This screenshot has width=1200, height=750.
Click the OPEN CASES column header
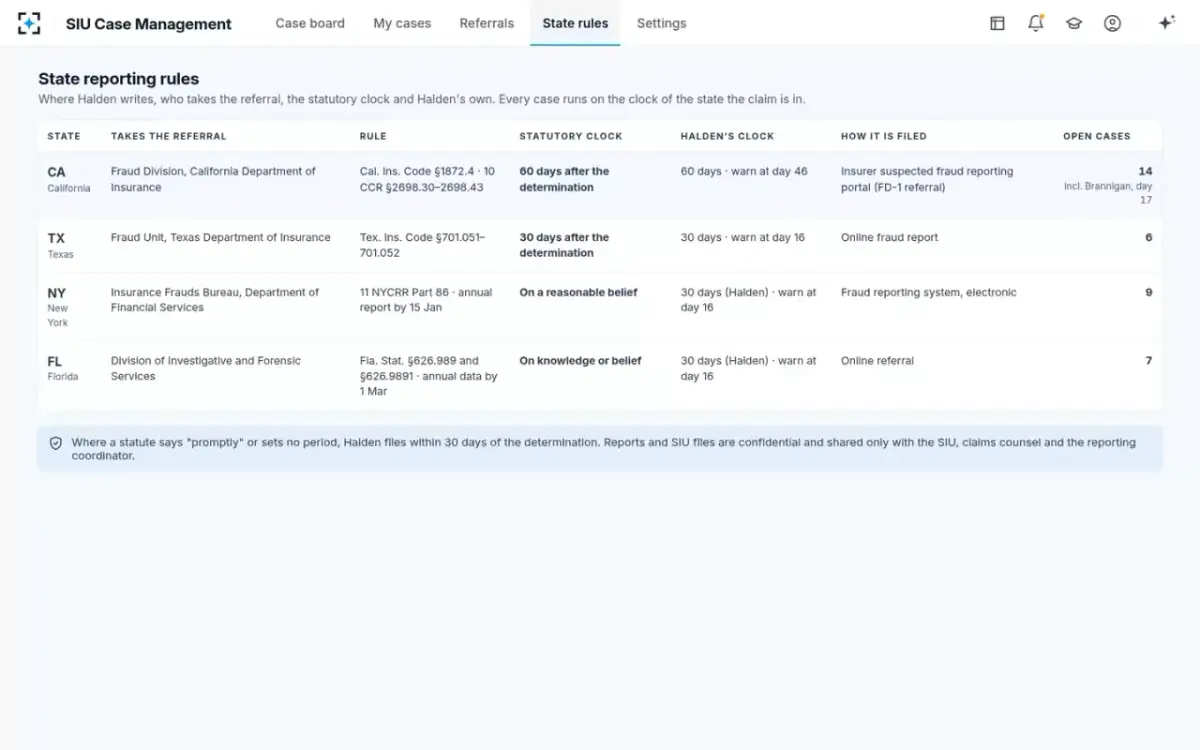tap(1097, 136)
